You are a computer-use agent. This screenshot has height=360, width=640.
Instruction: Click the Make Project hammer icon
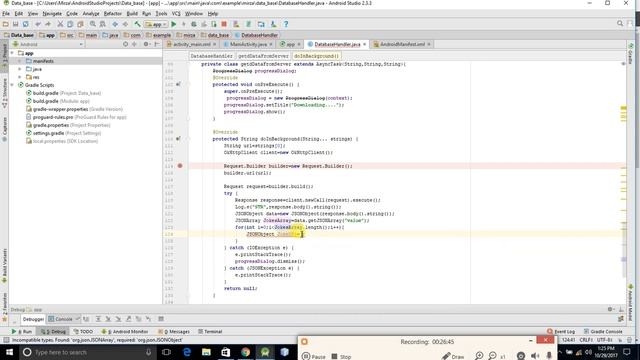coord(137,24)
